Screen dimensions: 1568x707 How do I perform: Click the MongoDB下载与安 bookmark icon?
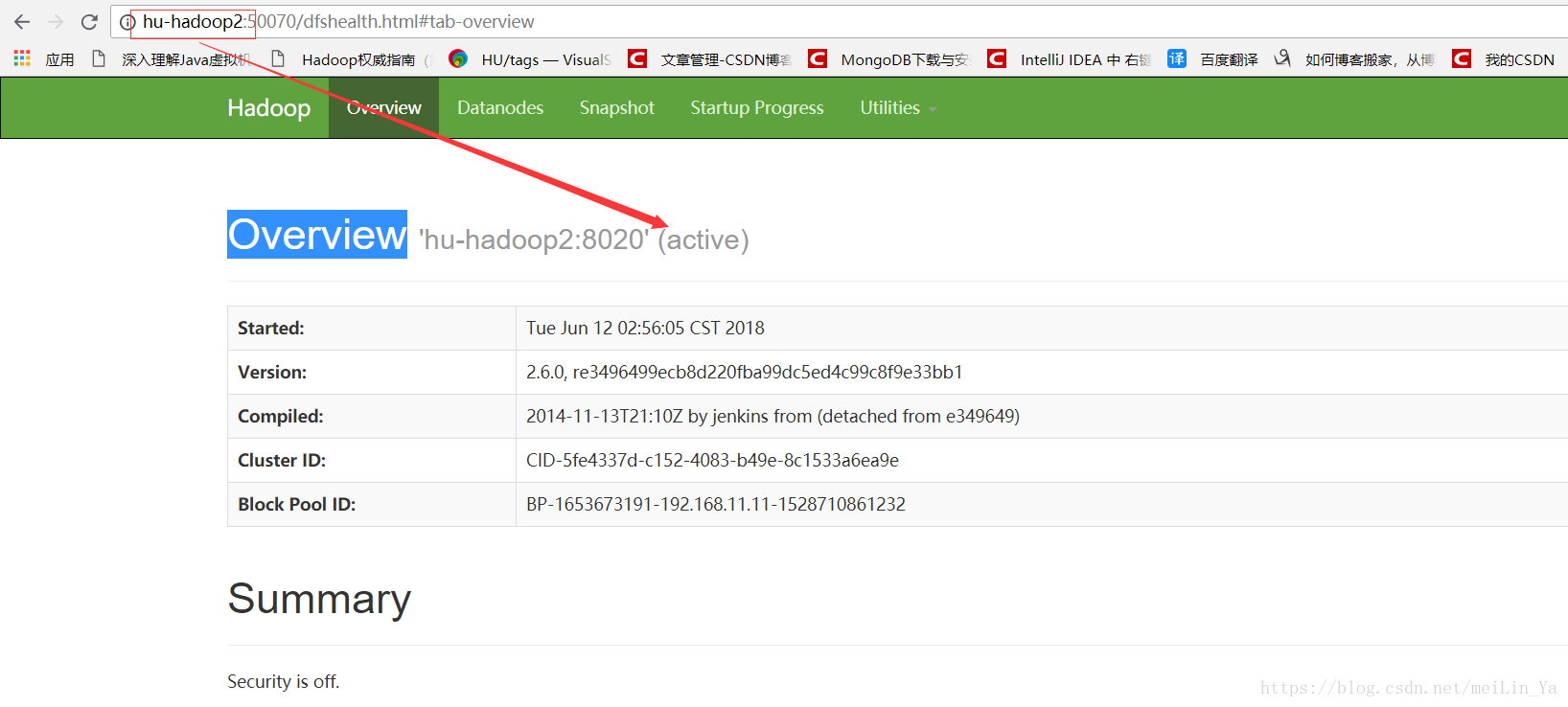click(x=818, y=58)
